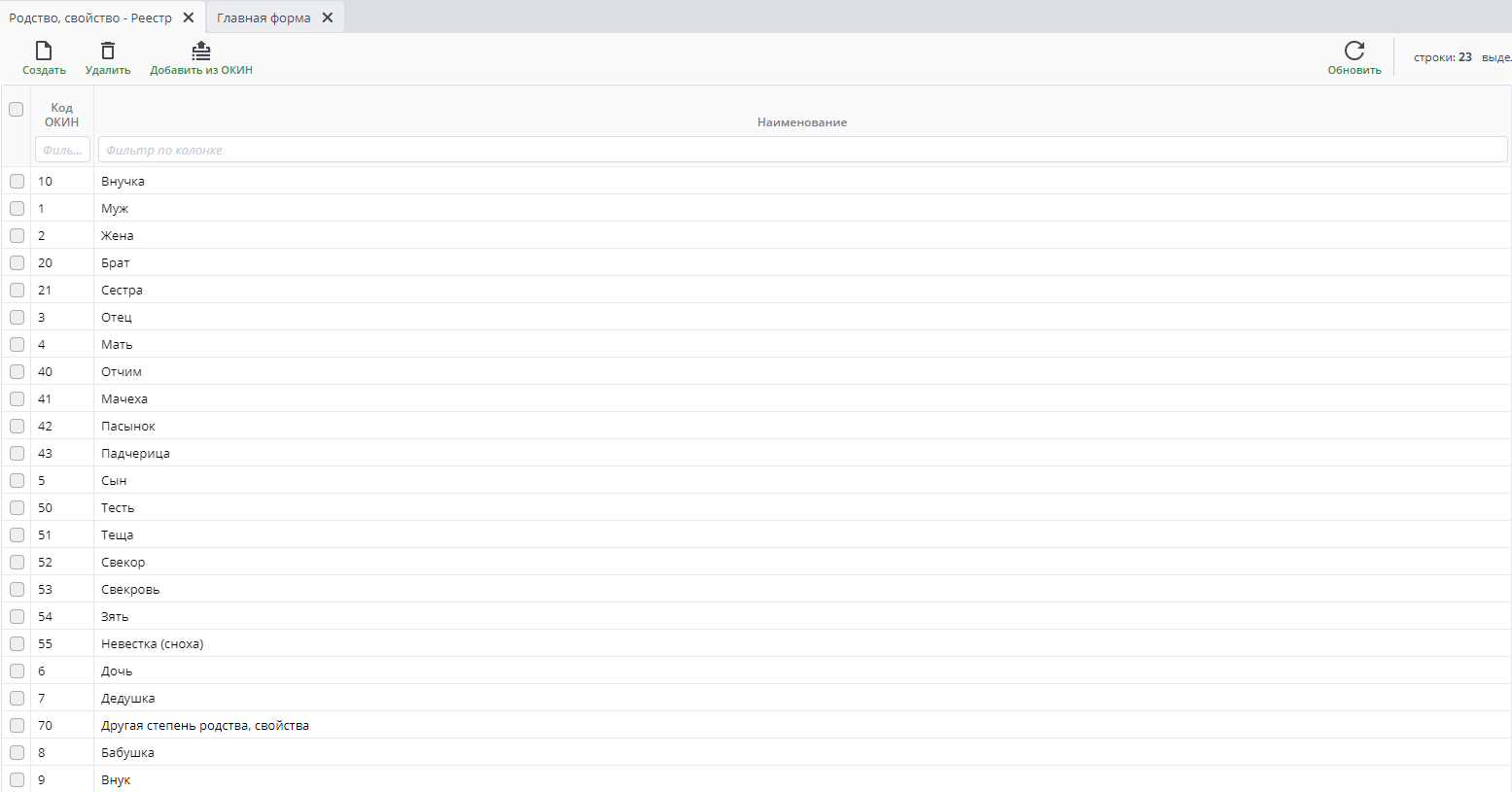Click the Обновить refresh icon
1512x792 pixels.
[1354, 51]
